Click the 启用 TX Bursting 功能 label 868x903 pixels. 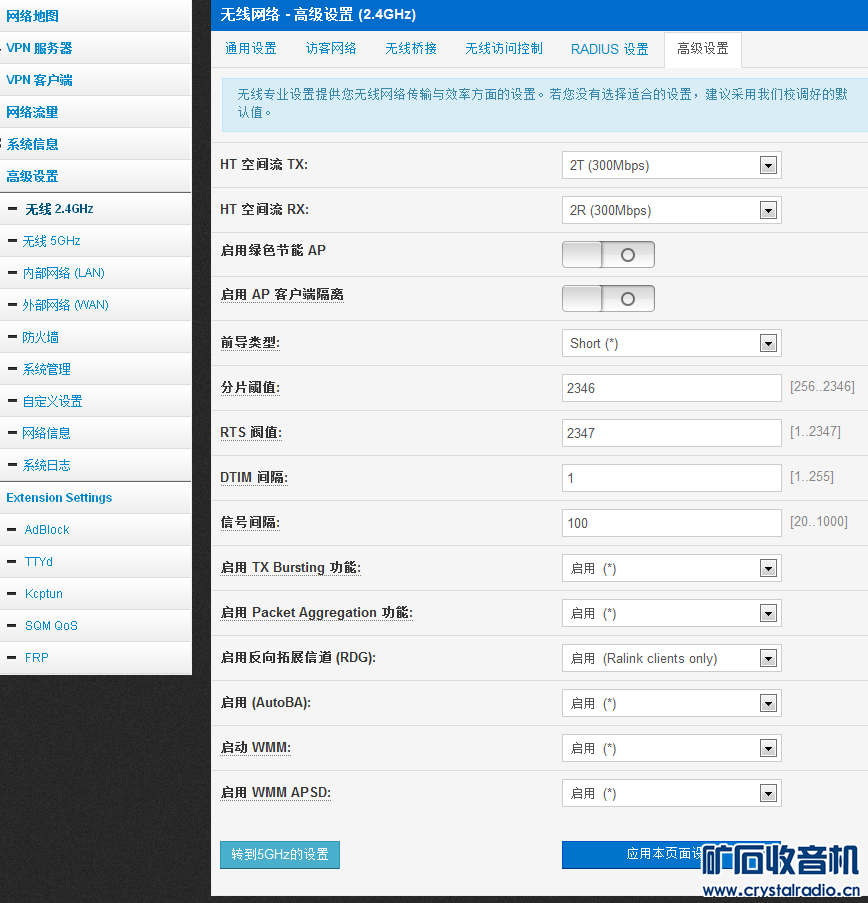click(291, 567)
